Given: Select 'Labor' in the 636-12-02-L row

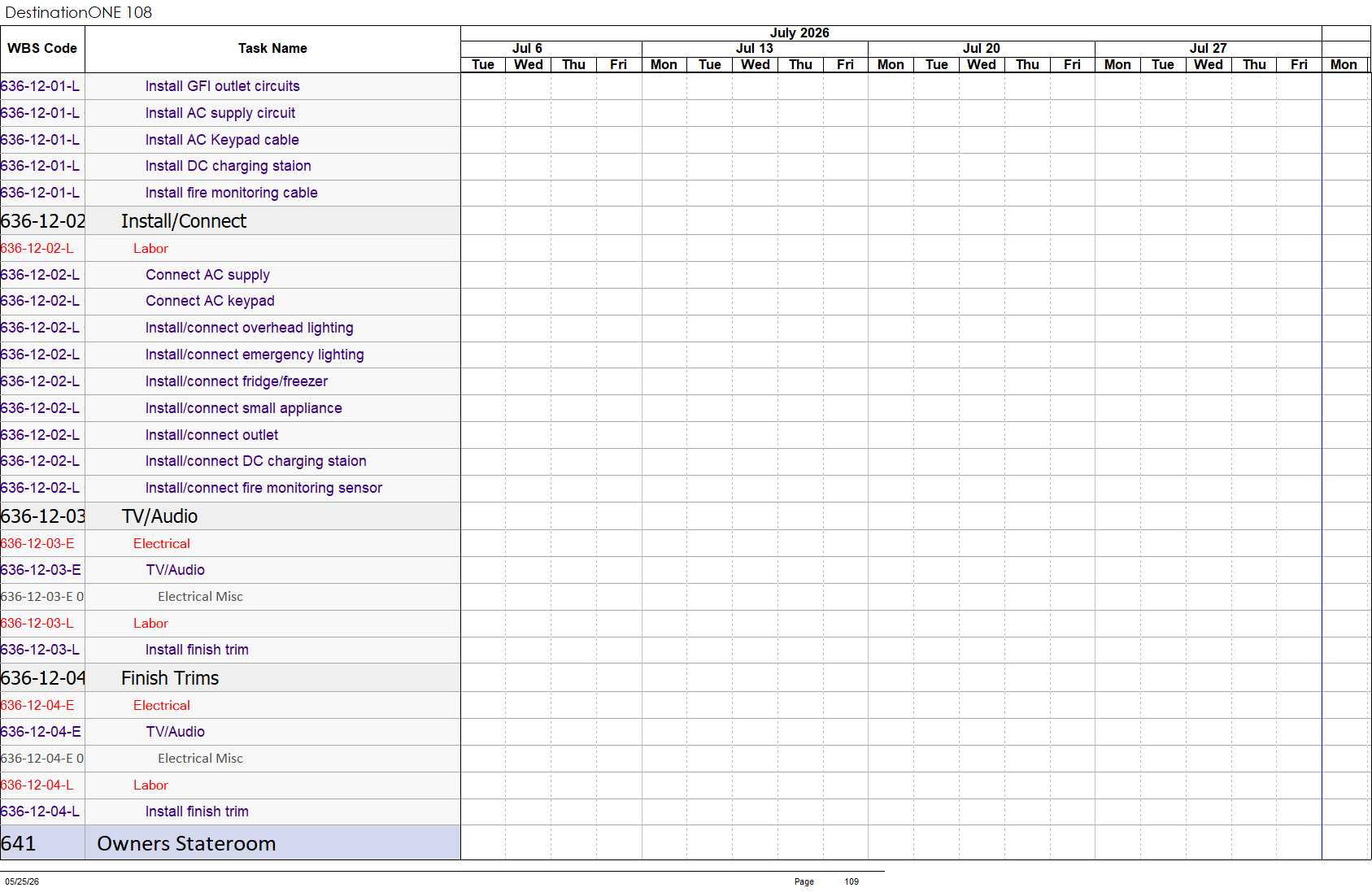Looking at the screenshot, I should pos(150,249).
